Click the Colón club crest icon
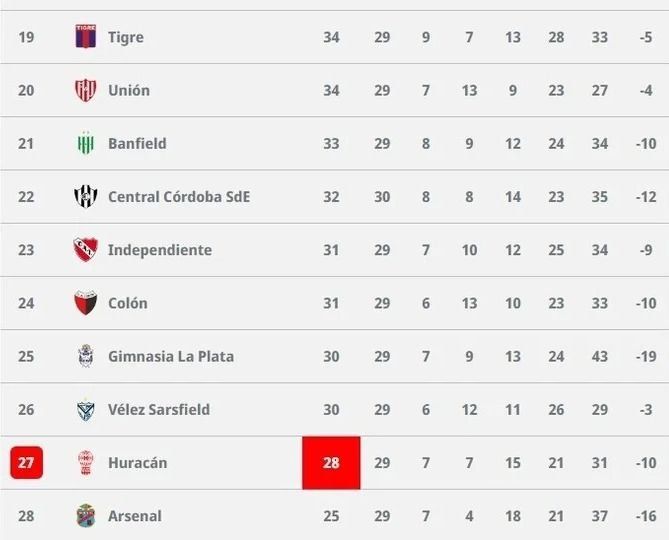Screen dimensions: 669x540 tap(86, 303)
